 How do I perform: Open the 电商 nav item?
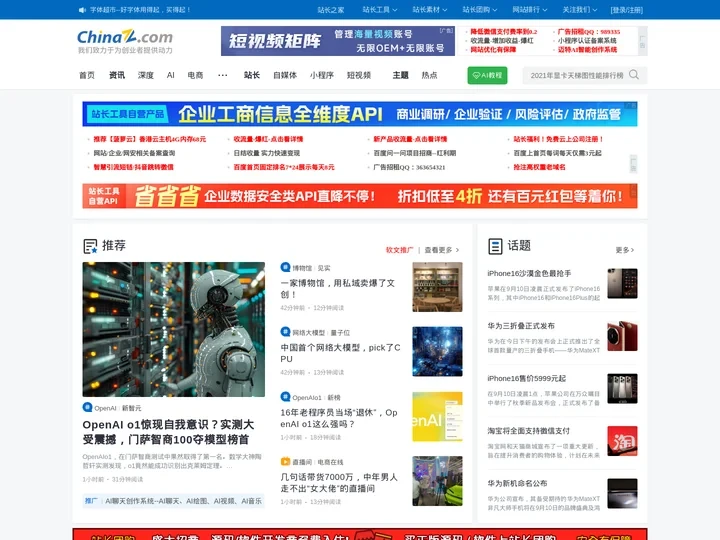(195, 75)
